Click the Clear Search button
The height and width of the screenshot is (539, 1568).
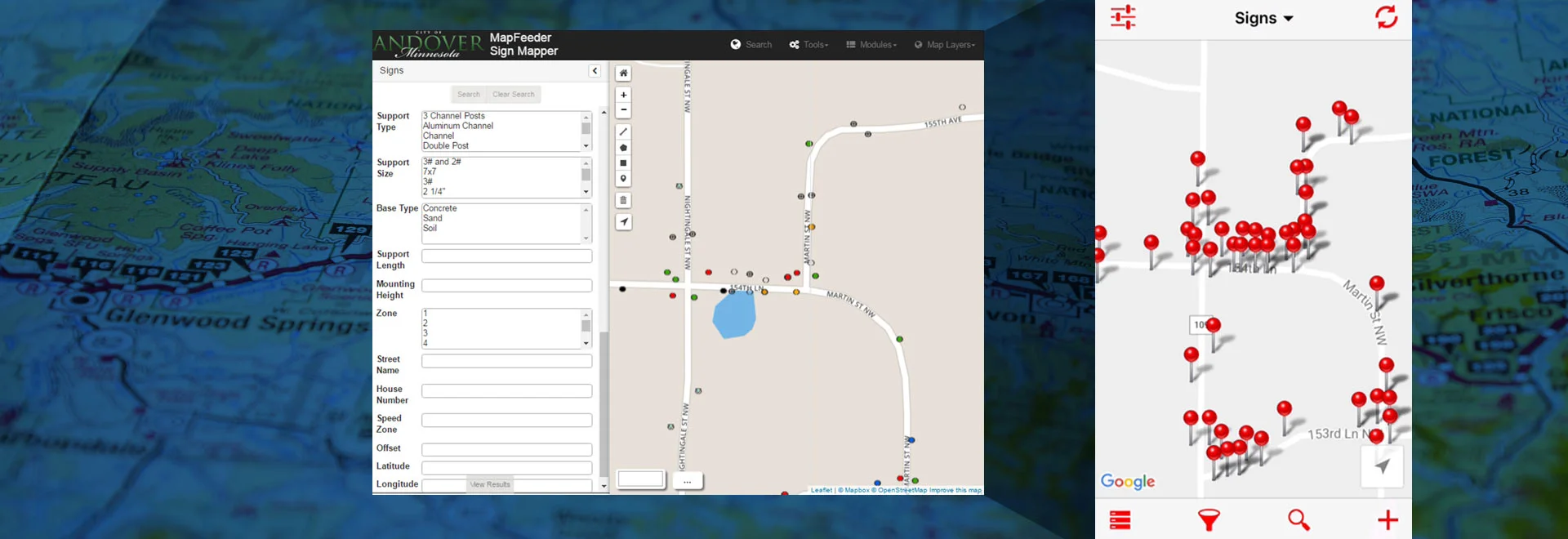point(514,95)
